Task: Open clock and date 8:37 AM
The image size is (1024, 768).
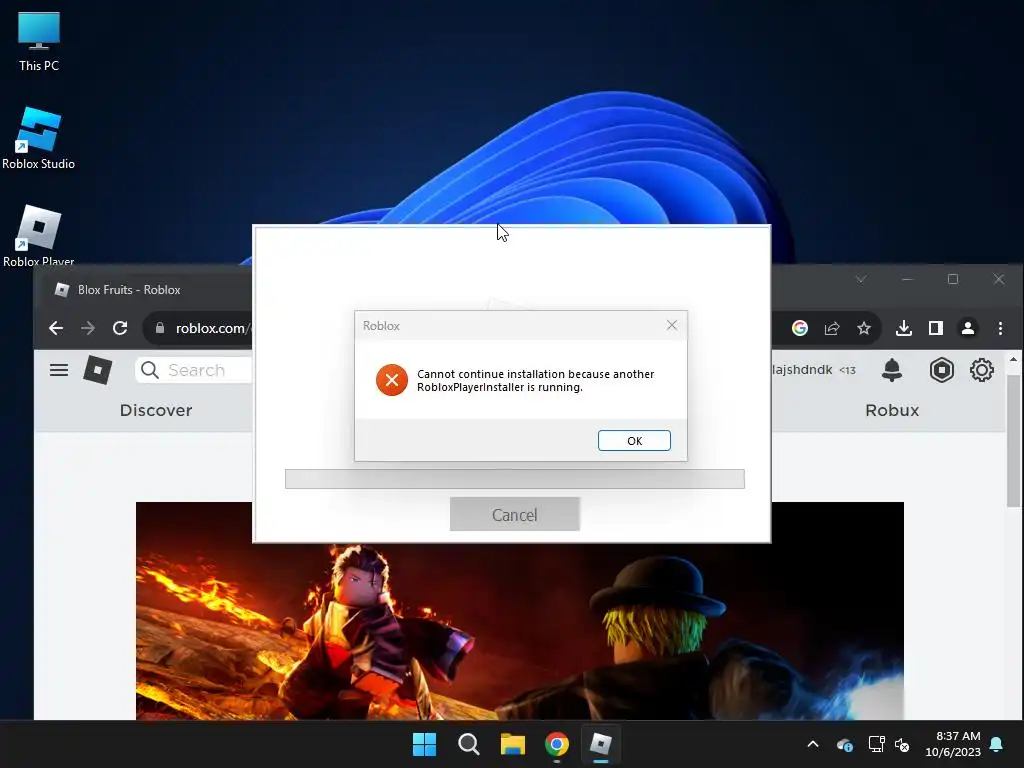Action: 953,744
